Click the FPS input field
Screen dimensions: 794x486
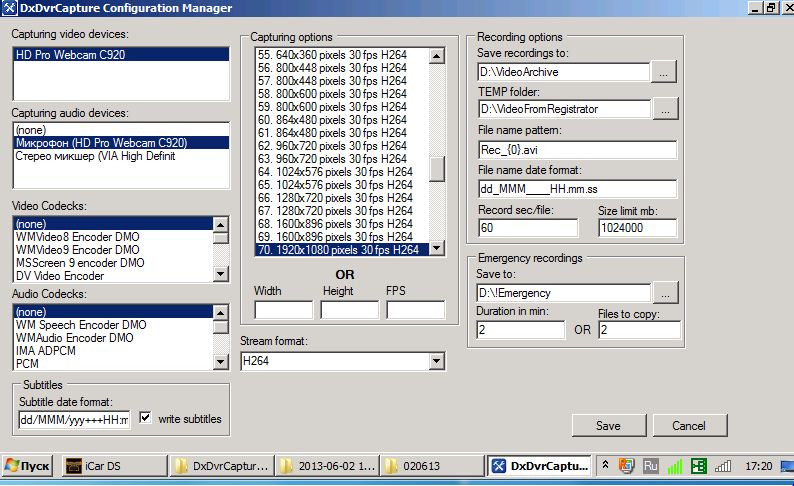pos(416,310)
